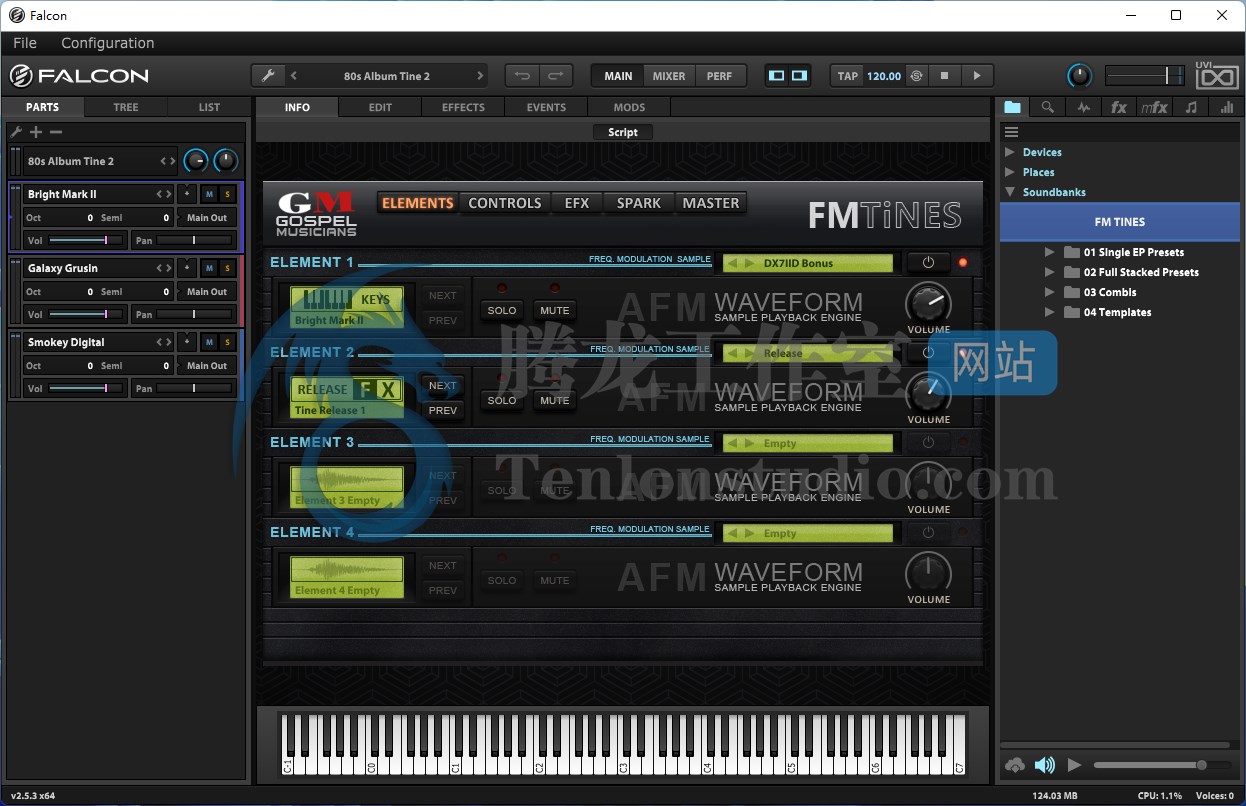Open the wrench settings next to preset name
This screenshot has height=806, width=1246.
click(267, 76)
